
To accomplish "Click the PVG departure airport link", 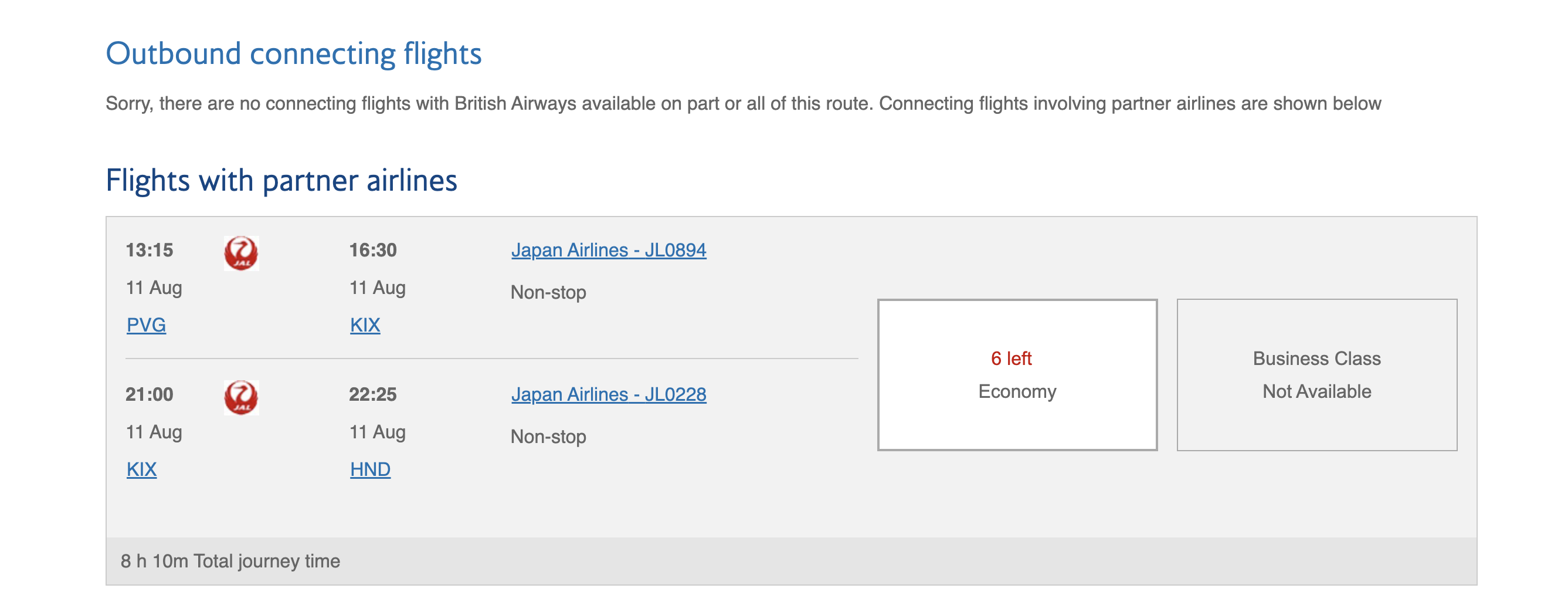I will pyautogui.click(x=146, y=325).
